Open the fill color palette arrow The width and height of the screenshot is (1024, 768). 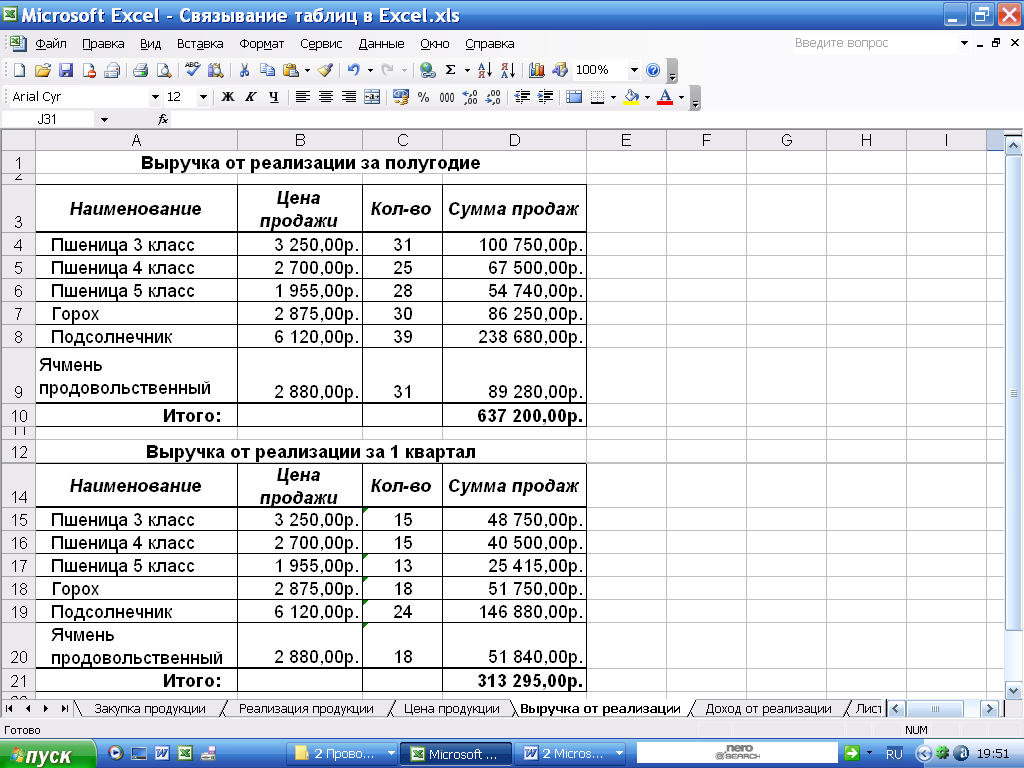click(647, 97)
